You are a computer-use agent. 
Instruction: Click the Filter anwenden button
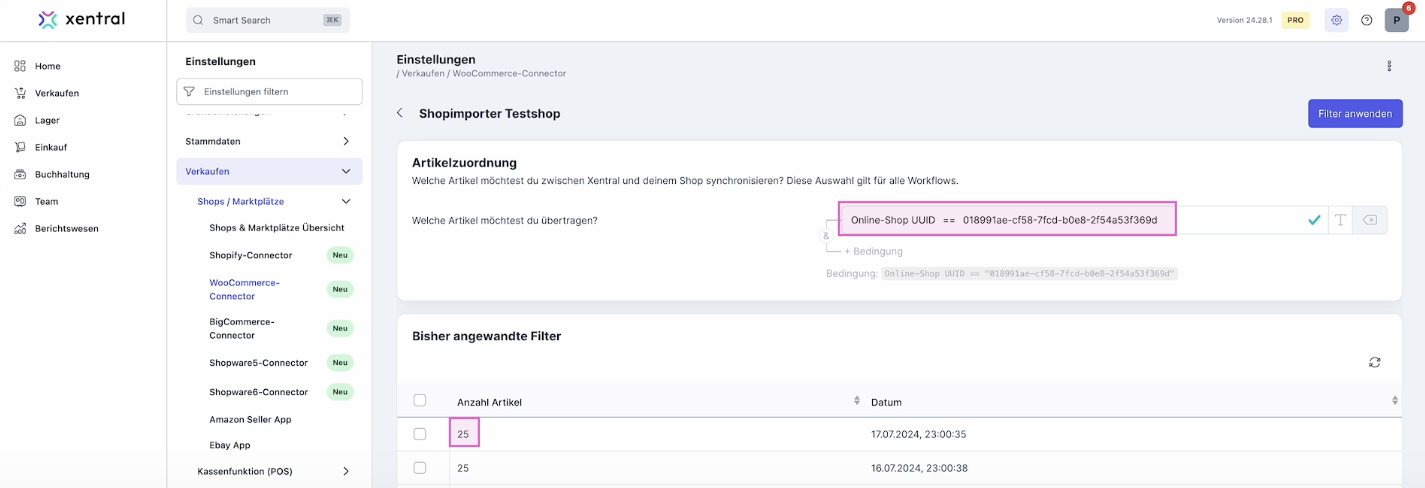pyautogui.click(x=1354, y=114)
